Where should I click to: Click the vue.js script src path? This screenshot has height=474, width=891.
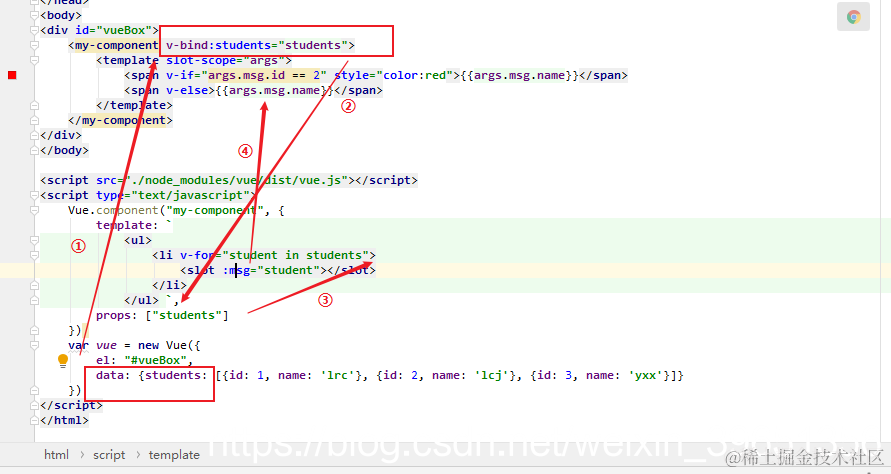236,180
